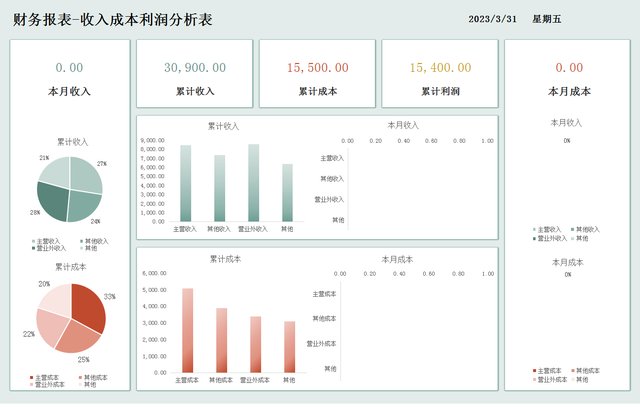
Task: Click 营业外成本 category label in 本月成本 horizontal chart
Action: (322, 344)
